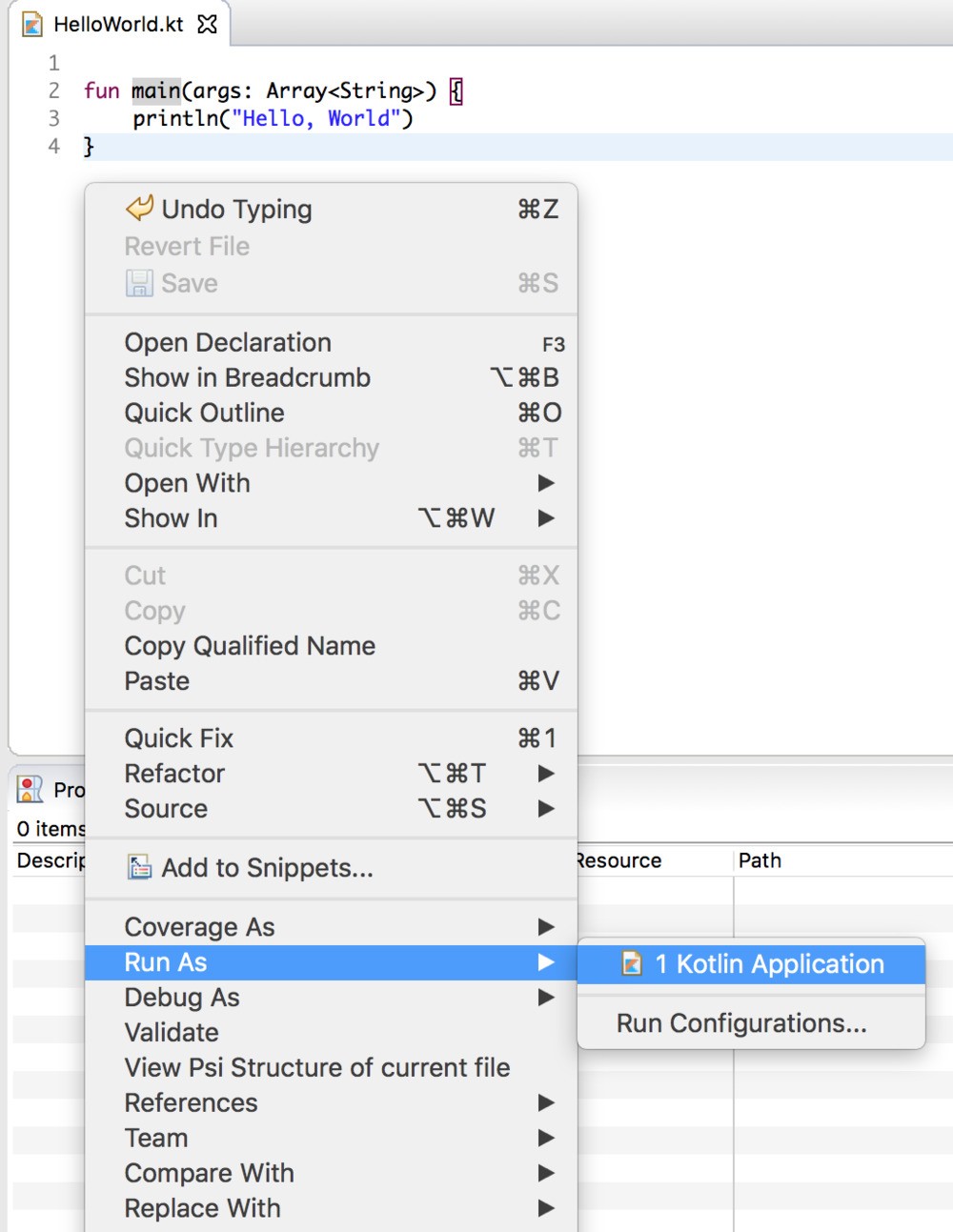Click the Add to Snippets icon
The width and height of the screenshot is (953, 1232).
[x=139, y=867]
